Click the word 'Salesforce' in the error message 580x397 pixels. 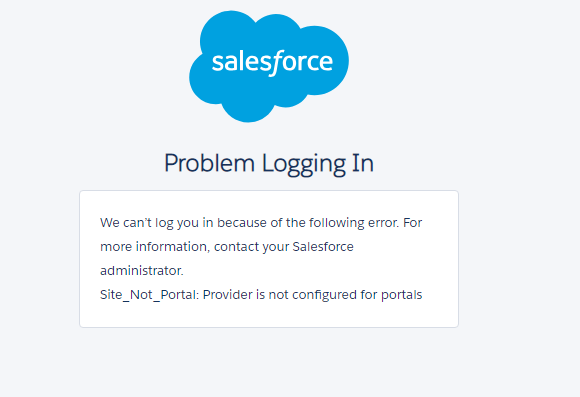(323, 247)
